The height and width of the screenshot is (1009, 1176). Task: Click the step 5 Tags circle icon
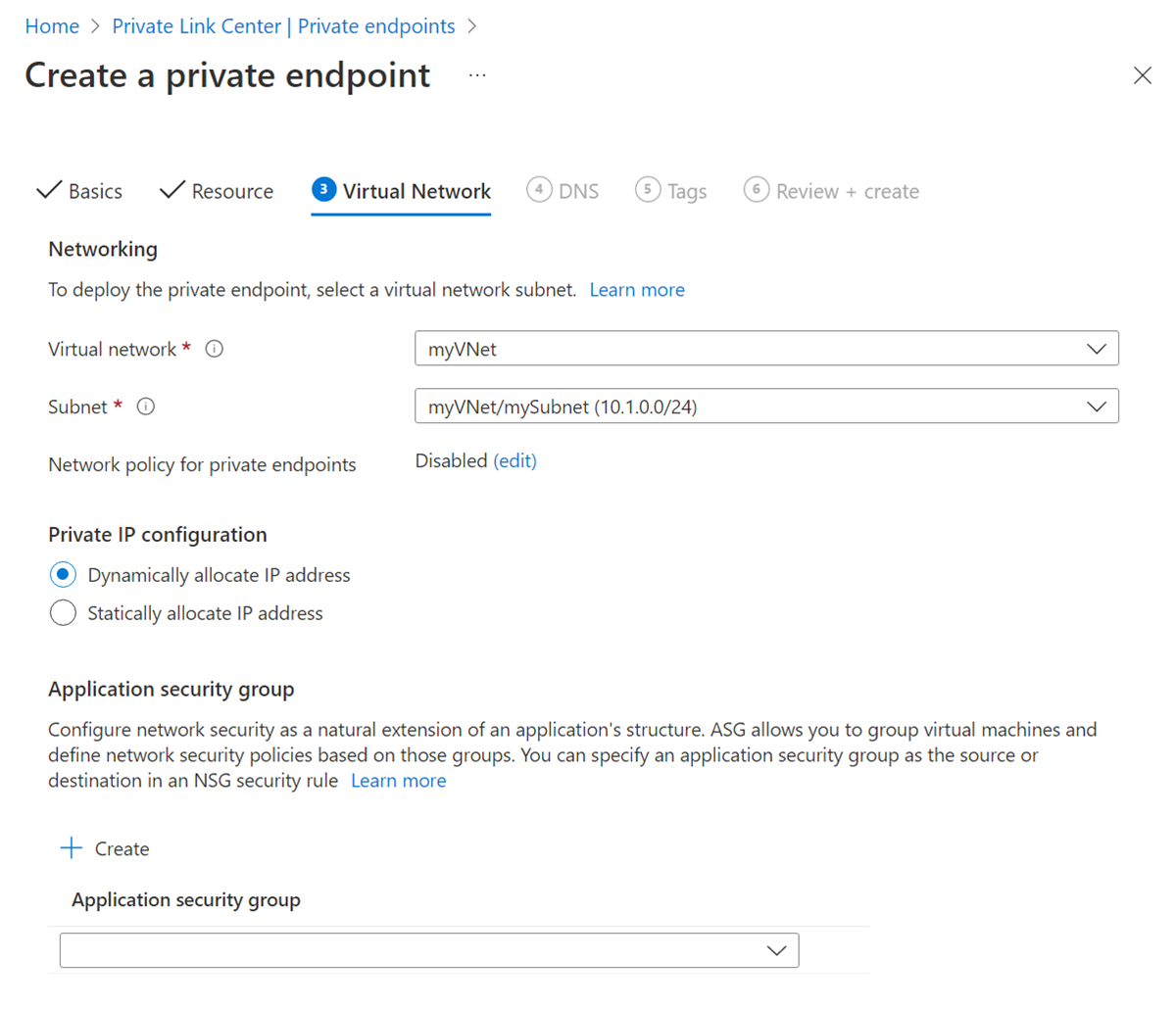pyautogui.click(x=648, y=189)
